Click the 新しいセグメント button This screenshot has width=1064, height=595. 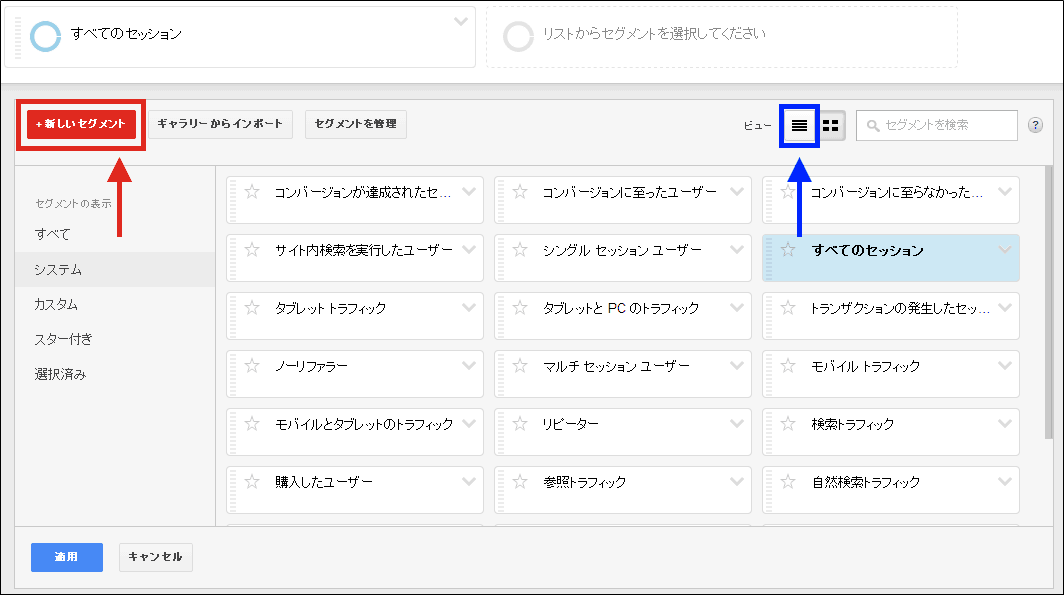click(x=81, y=124)
